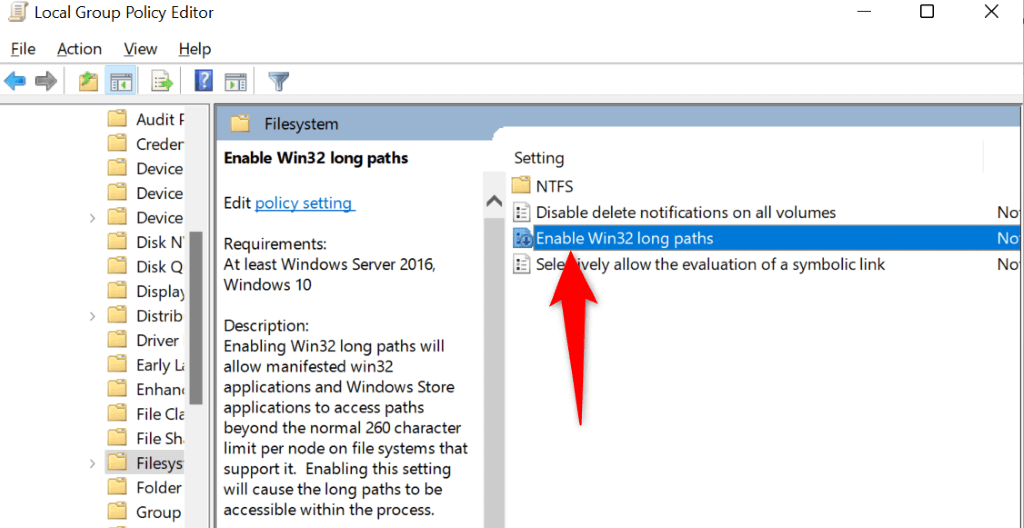Go up one level with folder icon
Viewport: 1024px width, 528px height.
point(88,82)
